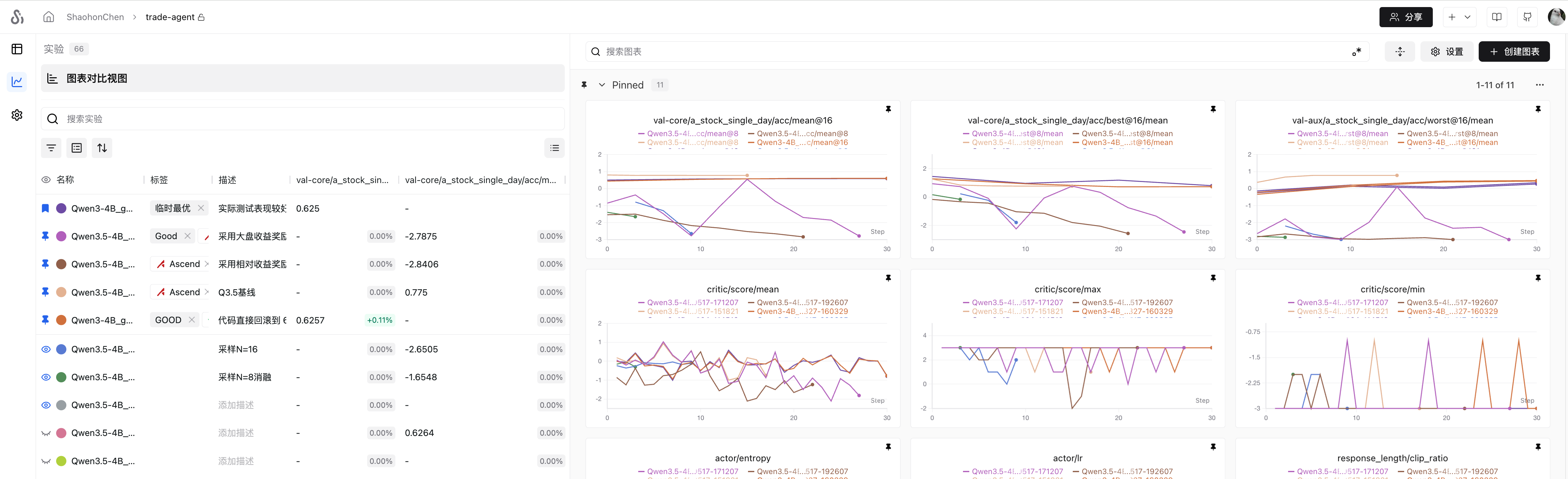Collapse the Pinned charts section
The width and height of the screenshot is (1568, 479).
602,85
